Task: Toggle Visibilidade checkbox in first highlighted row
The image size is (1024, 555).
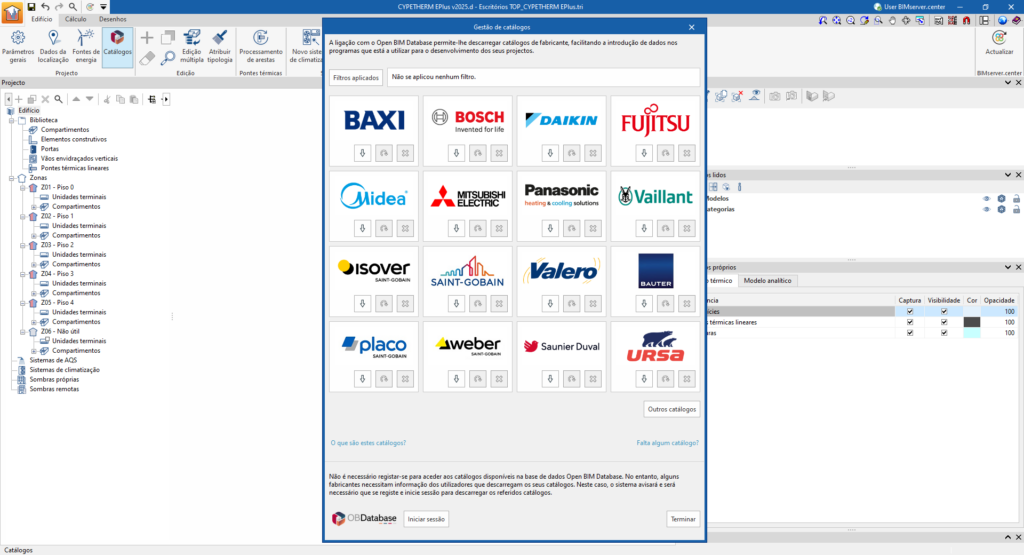Action: click(x=944, y=311)
